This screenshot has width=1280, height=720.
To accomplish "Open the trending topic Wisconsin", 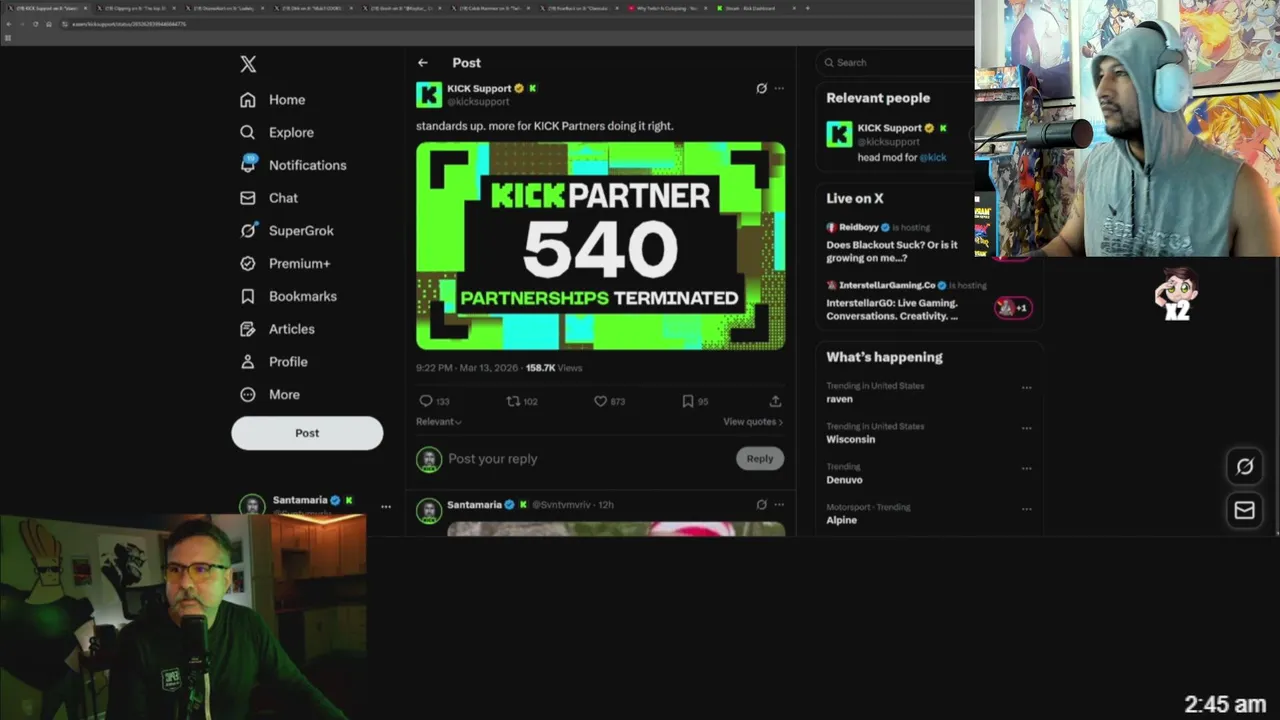I will pos(850,439).
